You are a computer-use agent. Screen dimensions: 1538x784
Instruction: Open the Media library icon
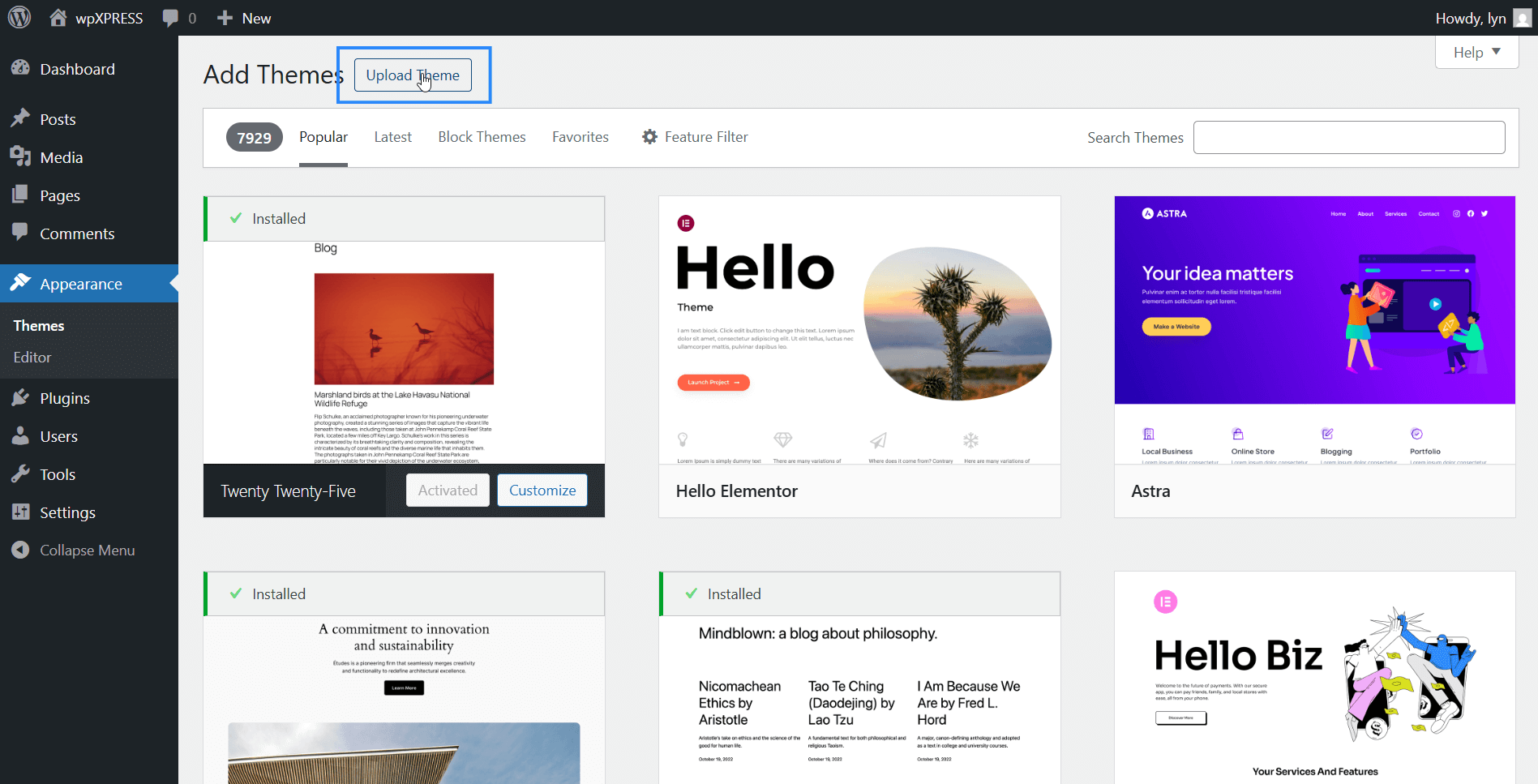22,156
